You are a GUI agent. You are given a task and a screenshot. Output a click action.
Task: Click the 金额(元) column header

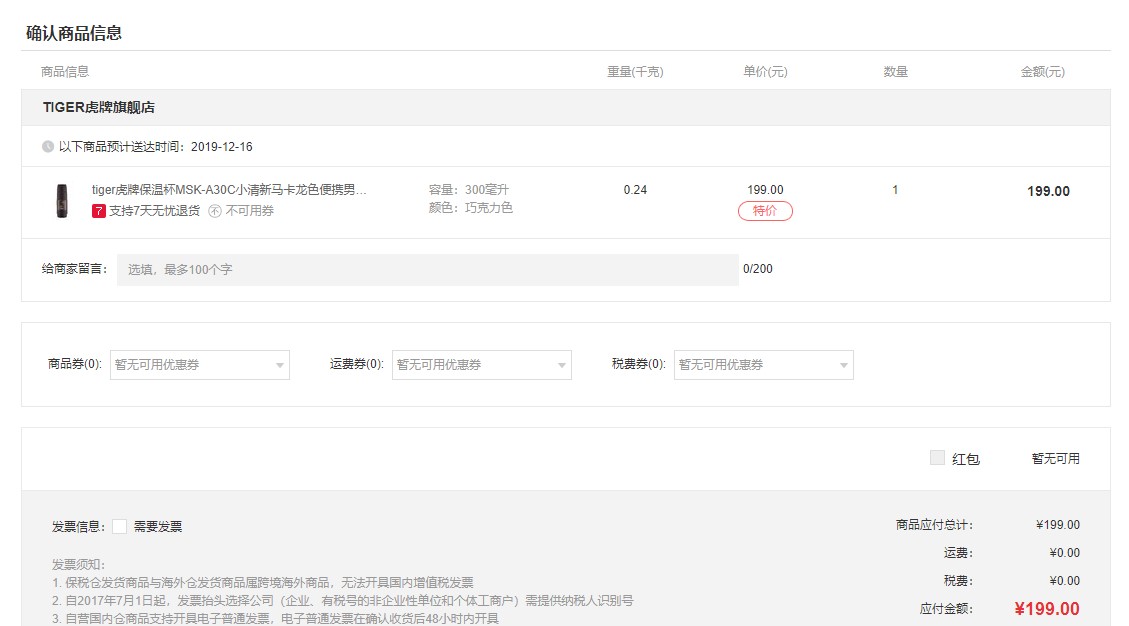point(1043,71)
